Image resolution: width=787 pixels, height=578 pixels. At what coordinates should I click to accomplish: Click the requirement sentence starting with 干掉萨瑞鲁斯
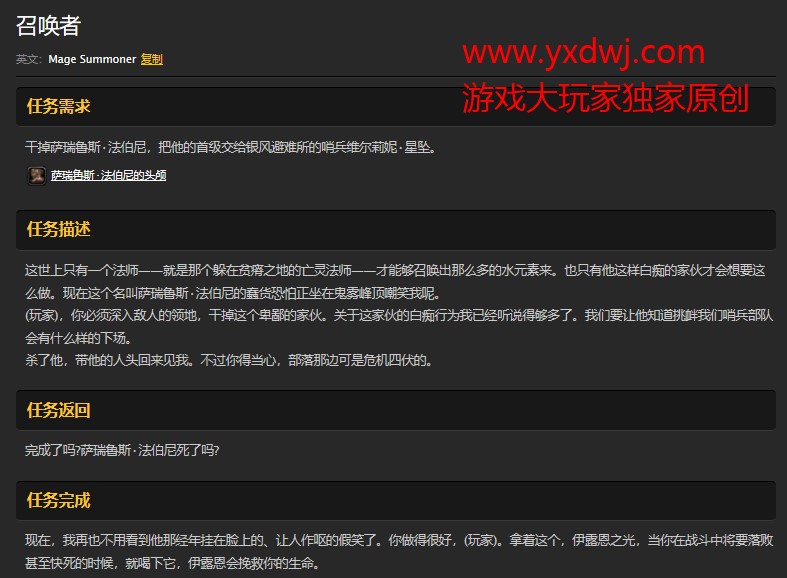(230, 147)
